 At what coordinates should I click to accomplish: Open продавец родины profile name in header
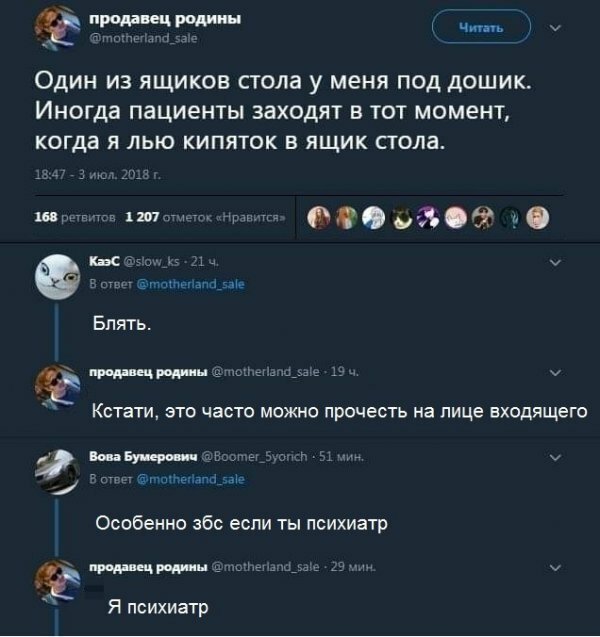(x=165, y=19)
